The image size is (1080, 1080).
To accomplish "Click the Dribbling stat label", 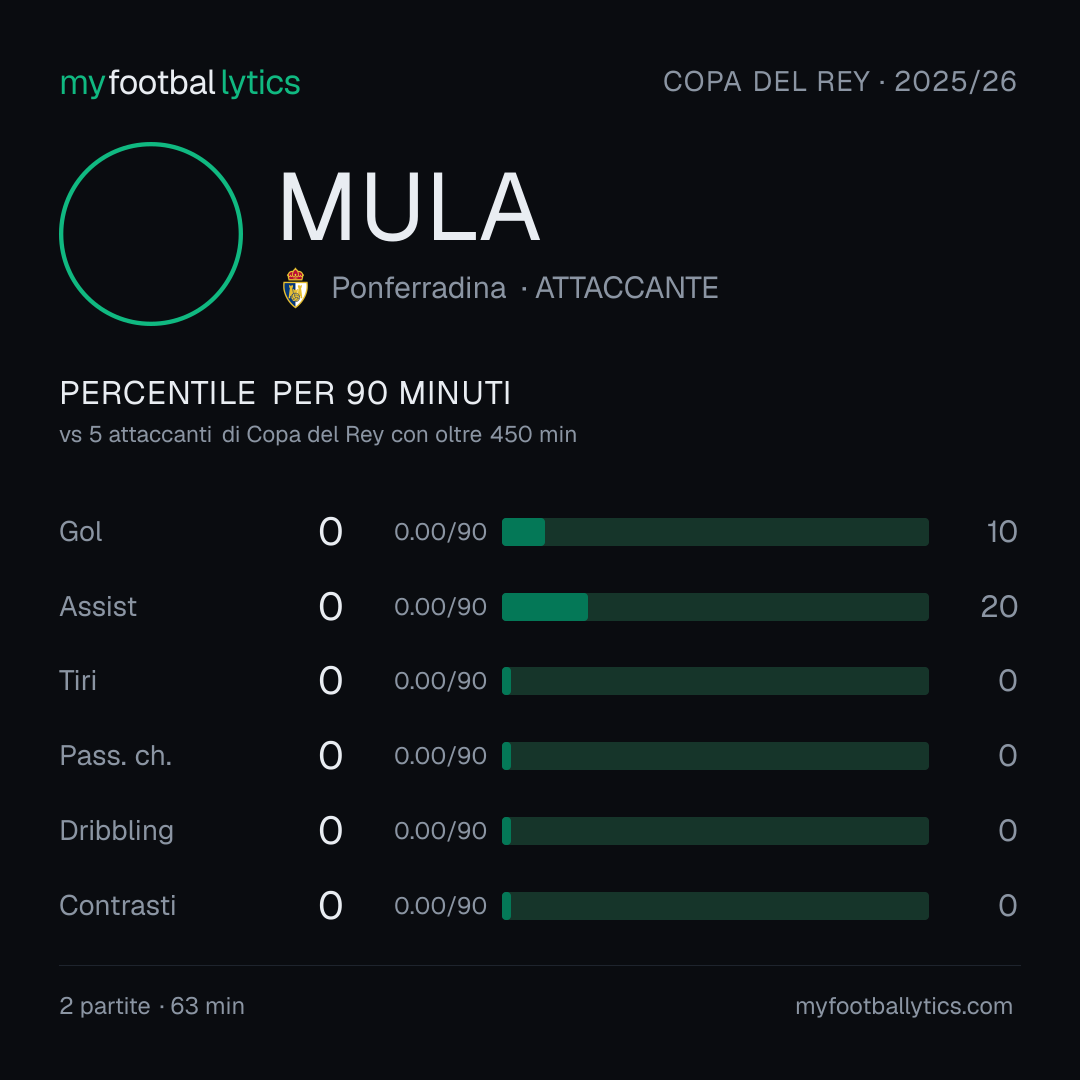I will 116,831.
